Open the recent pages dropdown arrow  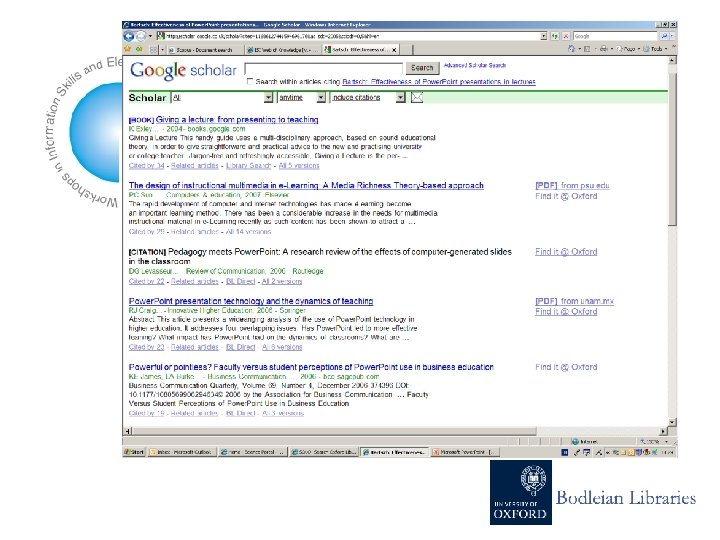click(x=150, y=36)
